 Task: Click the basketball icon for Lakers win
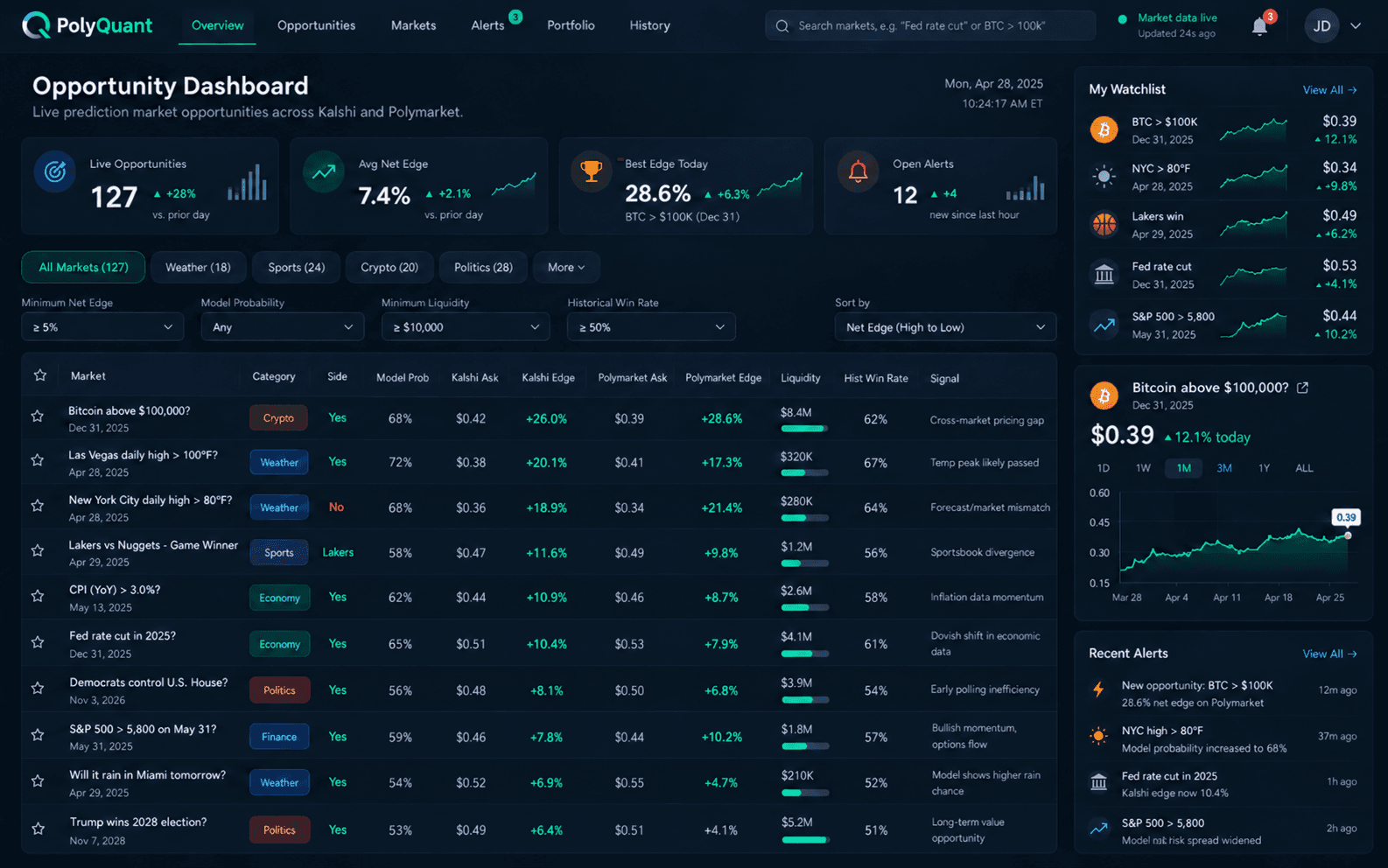point(1104,225)
